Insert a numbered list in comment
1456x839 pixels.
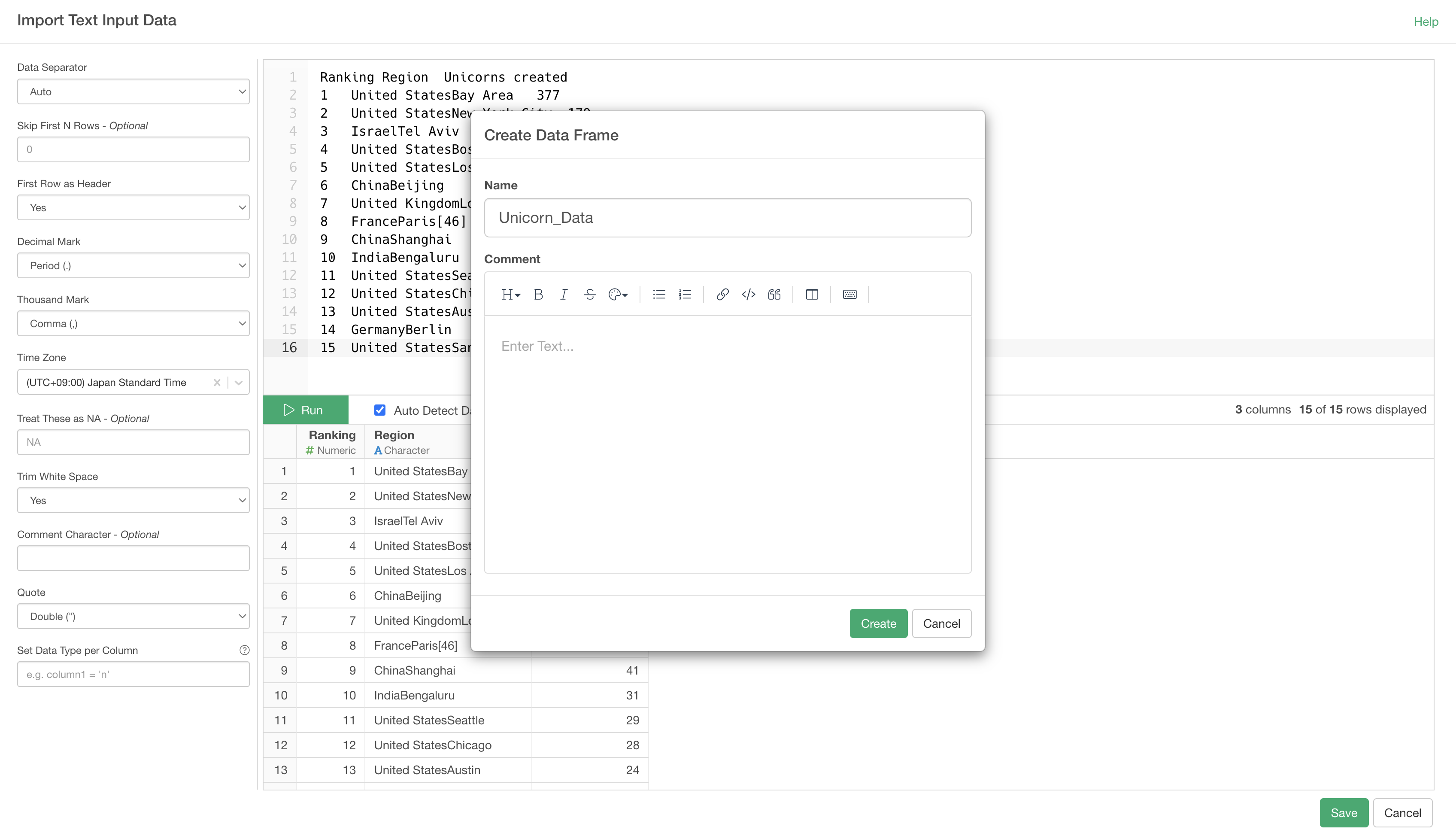tap(685, 295)
